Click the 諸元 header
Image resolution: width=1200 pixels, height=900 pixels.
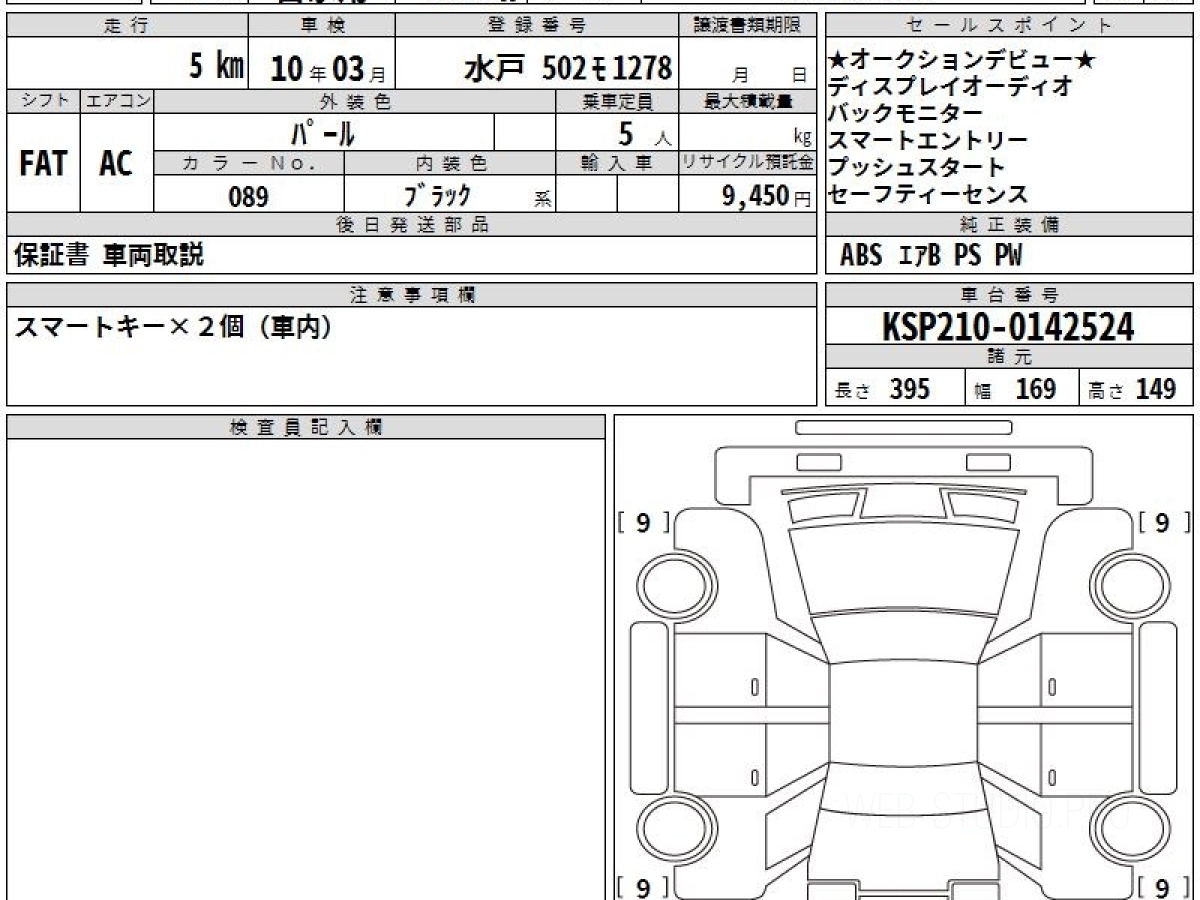point(1009,358)
